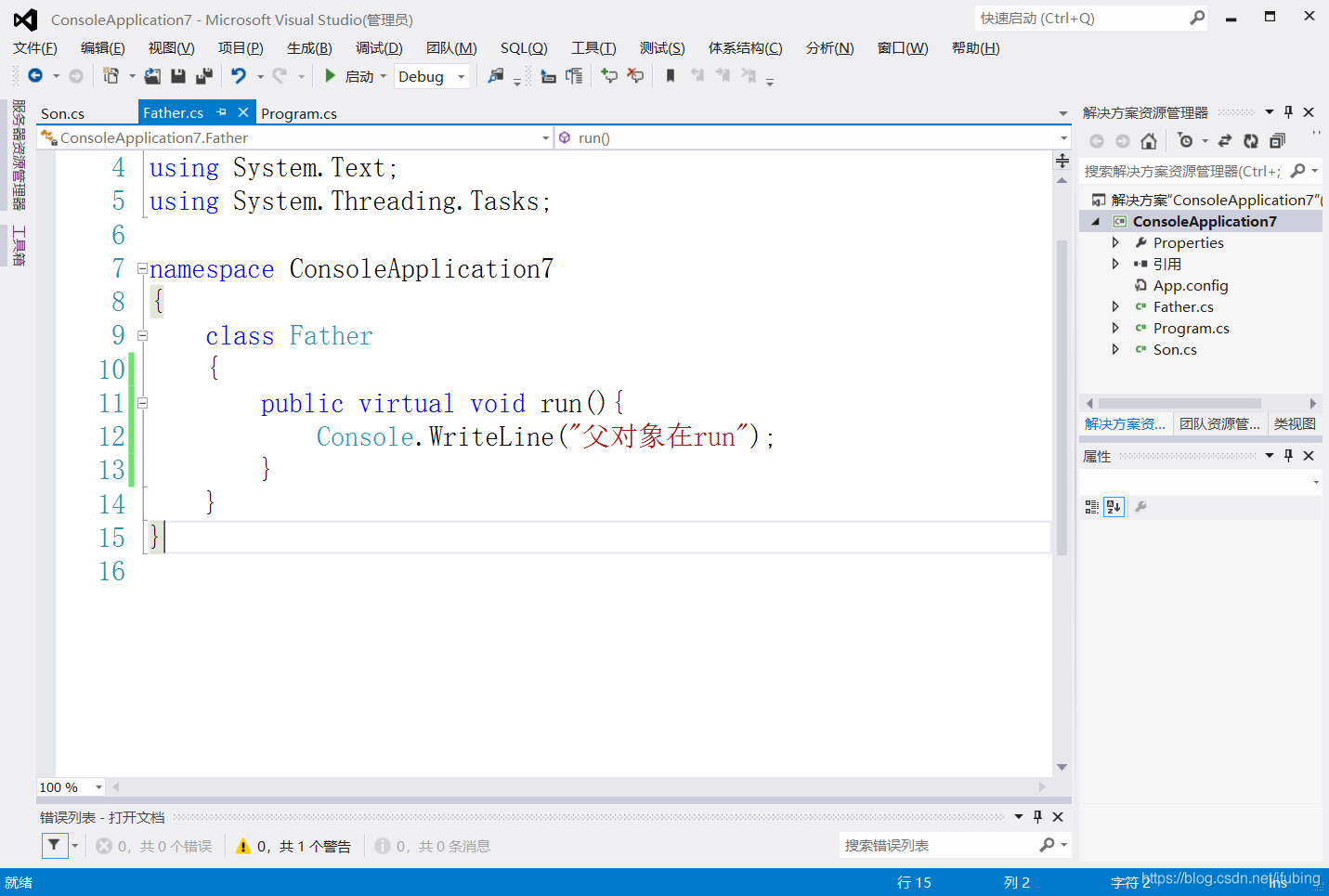Expand the Son.cs tree node
The image size is (1329, 896).
(1115, 349)
